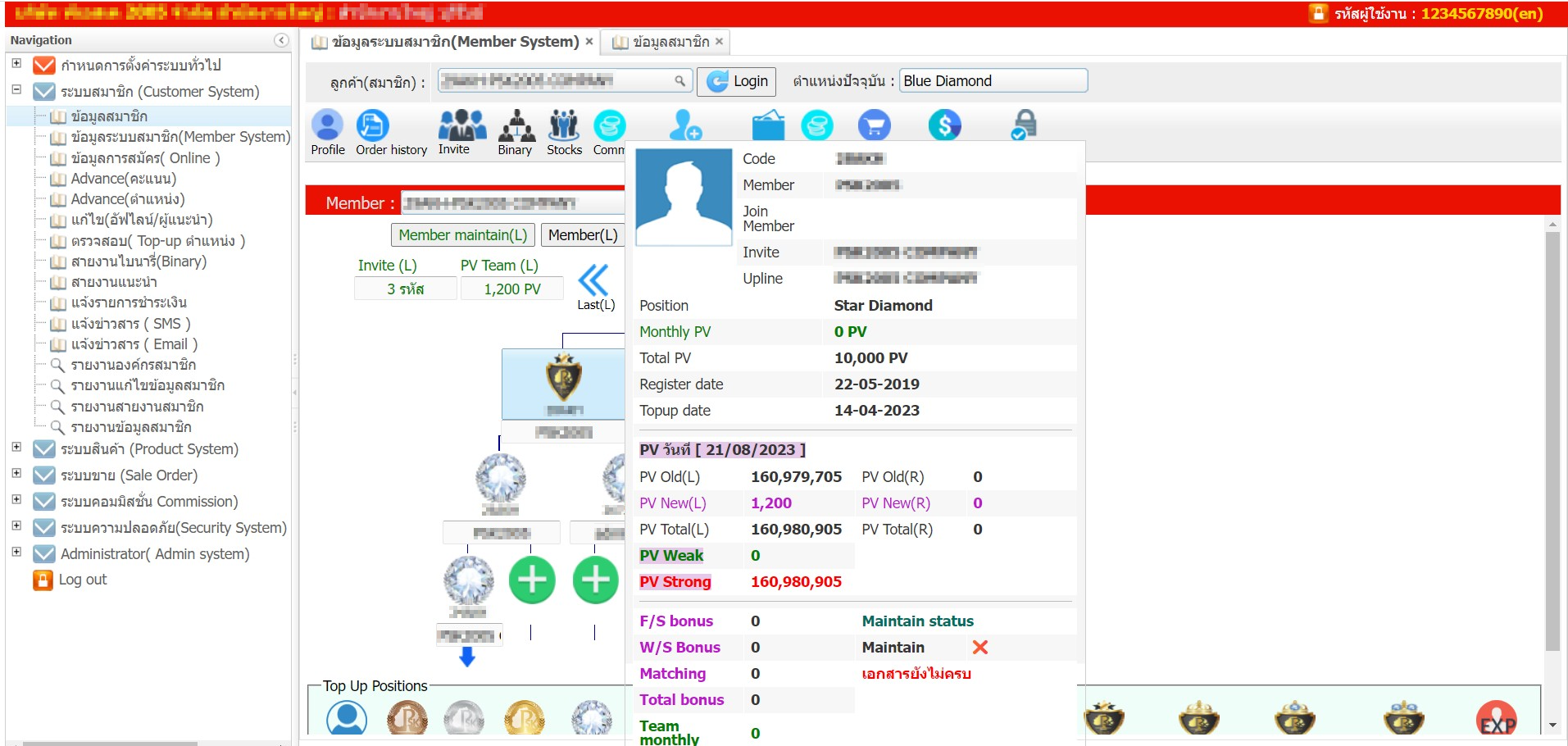Open the Binary tree icon
Image resolution: width=1568 pixels, height=746 pixels.
point(516,126)
